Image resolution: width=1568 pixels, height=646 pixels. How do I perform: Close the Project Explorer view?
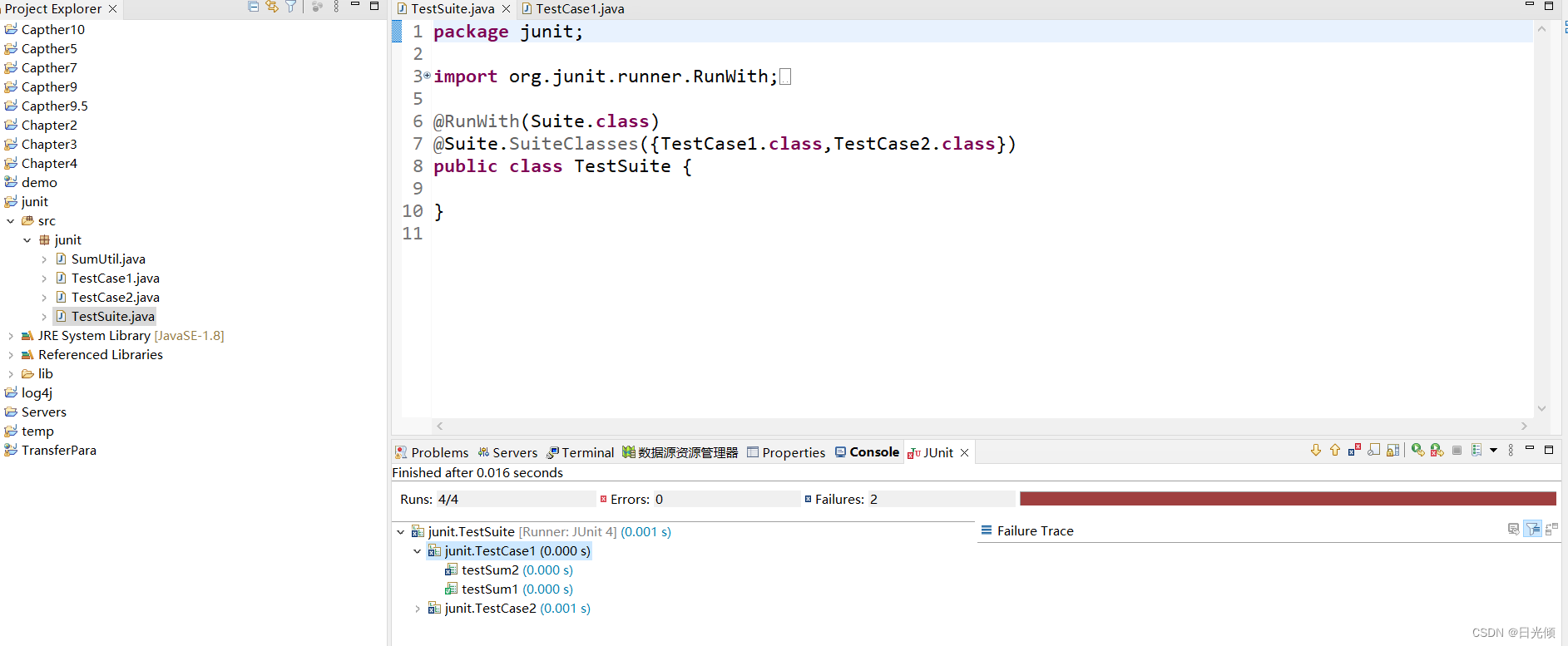point(112,9)
